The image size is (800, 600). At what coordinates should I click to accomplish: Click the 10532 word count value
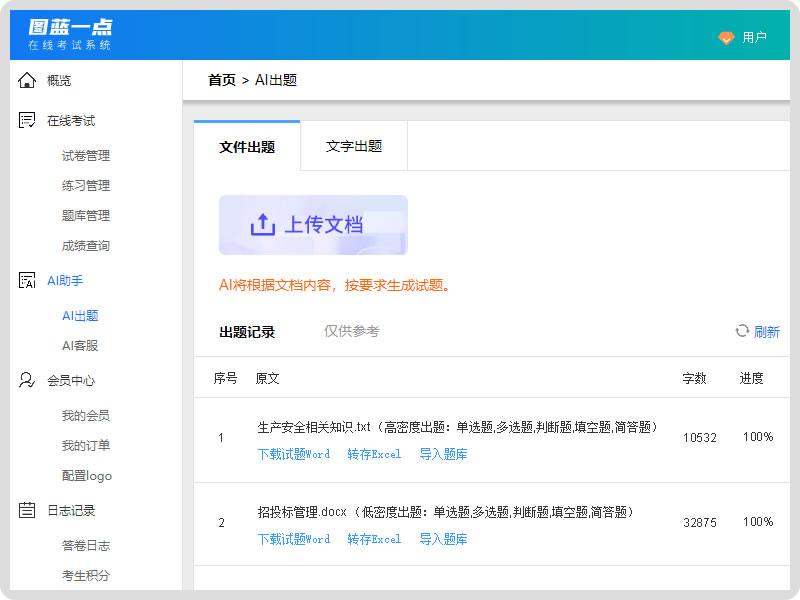700,438
